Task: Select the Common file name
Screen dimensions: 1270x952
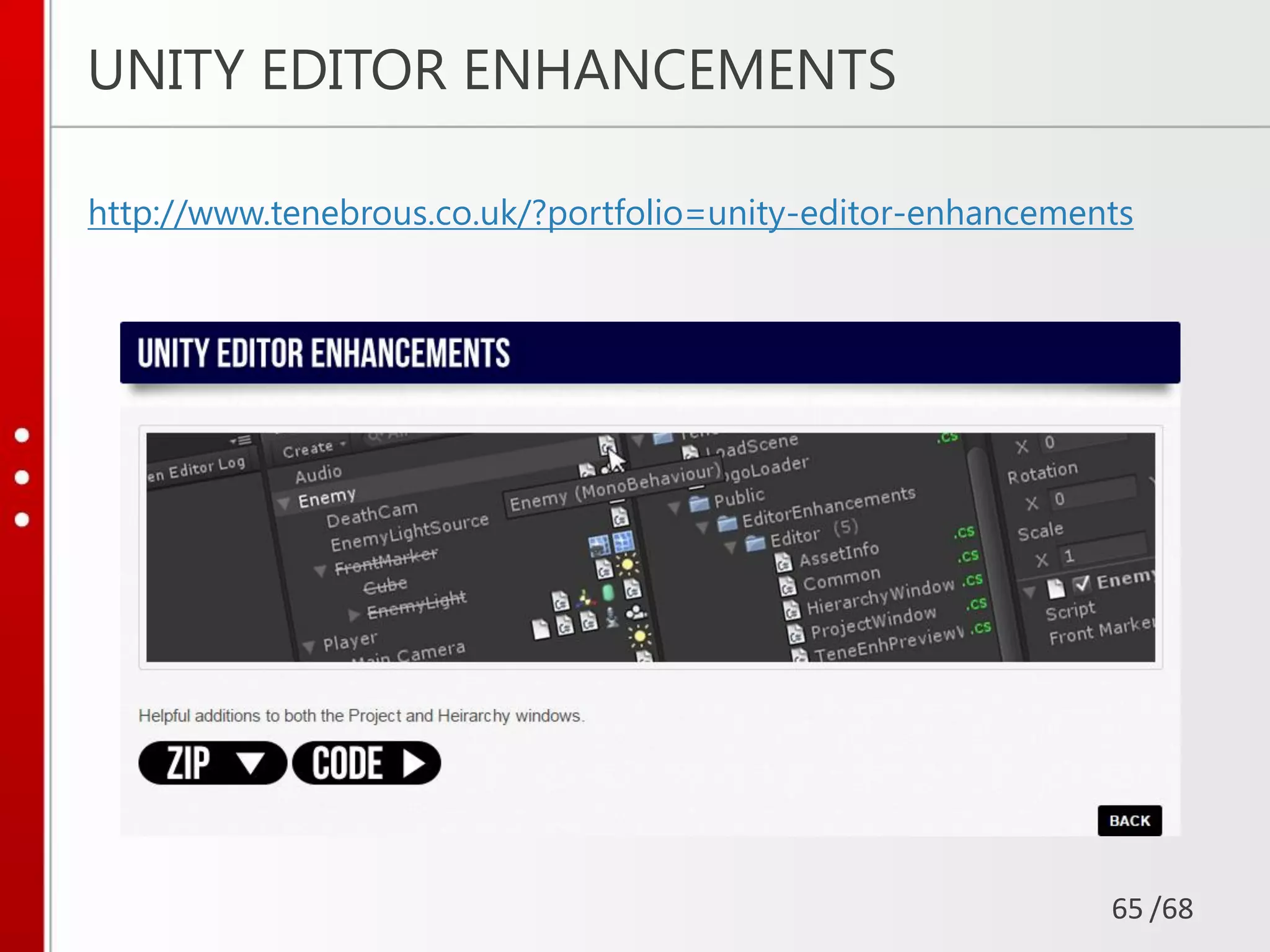Action: tap(841, 579)
